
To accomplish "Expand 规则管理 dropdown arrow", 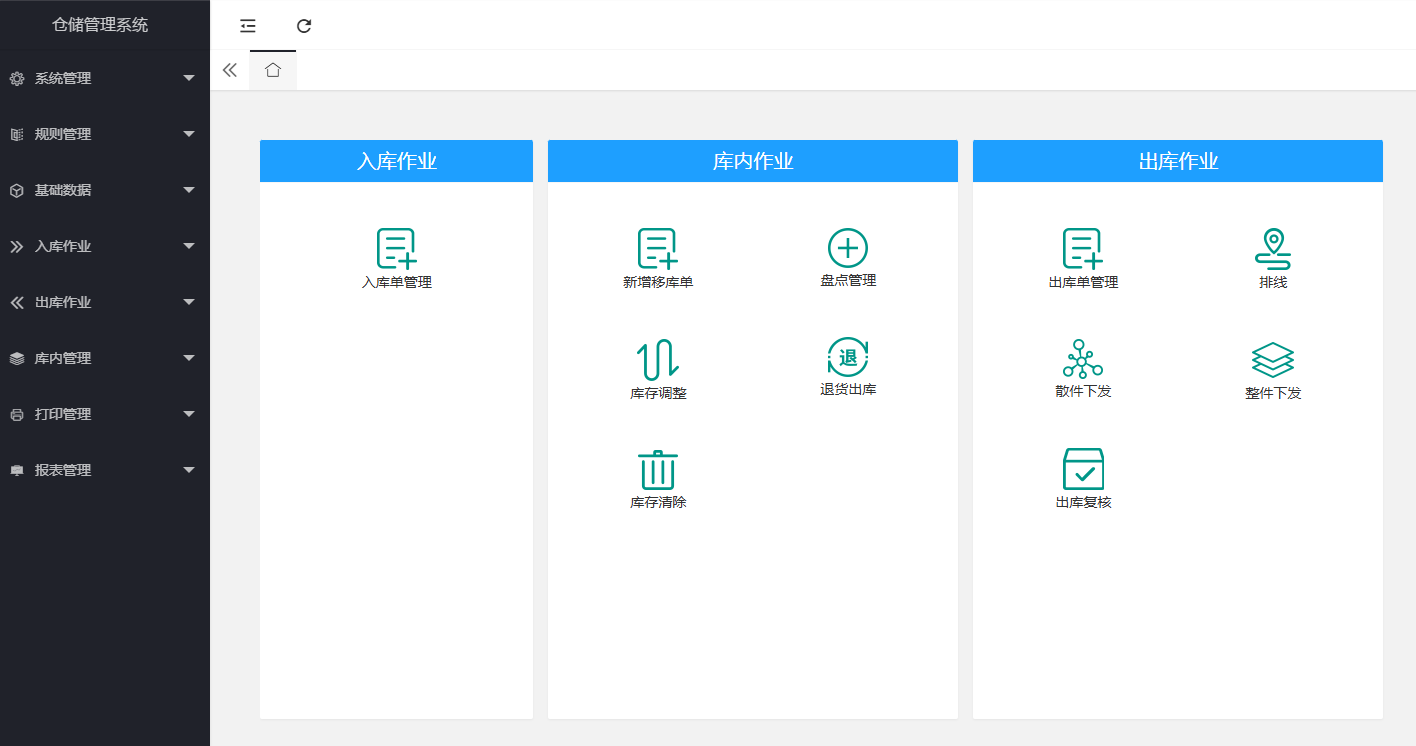I will point(189,134).
